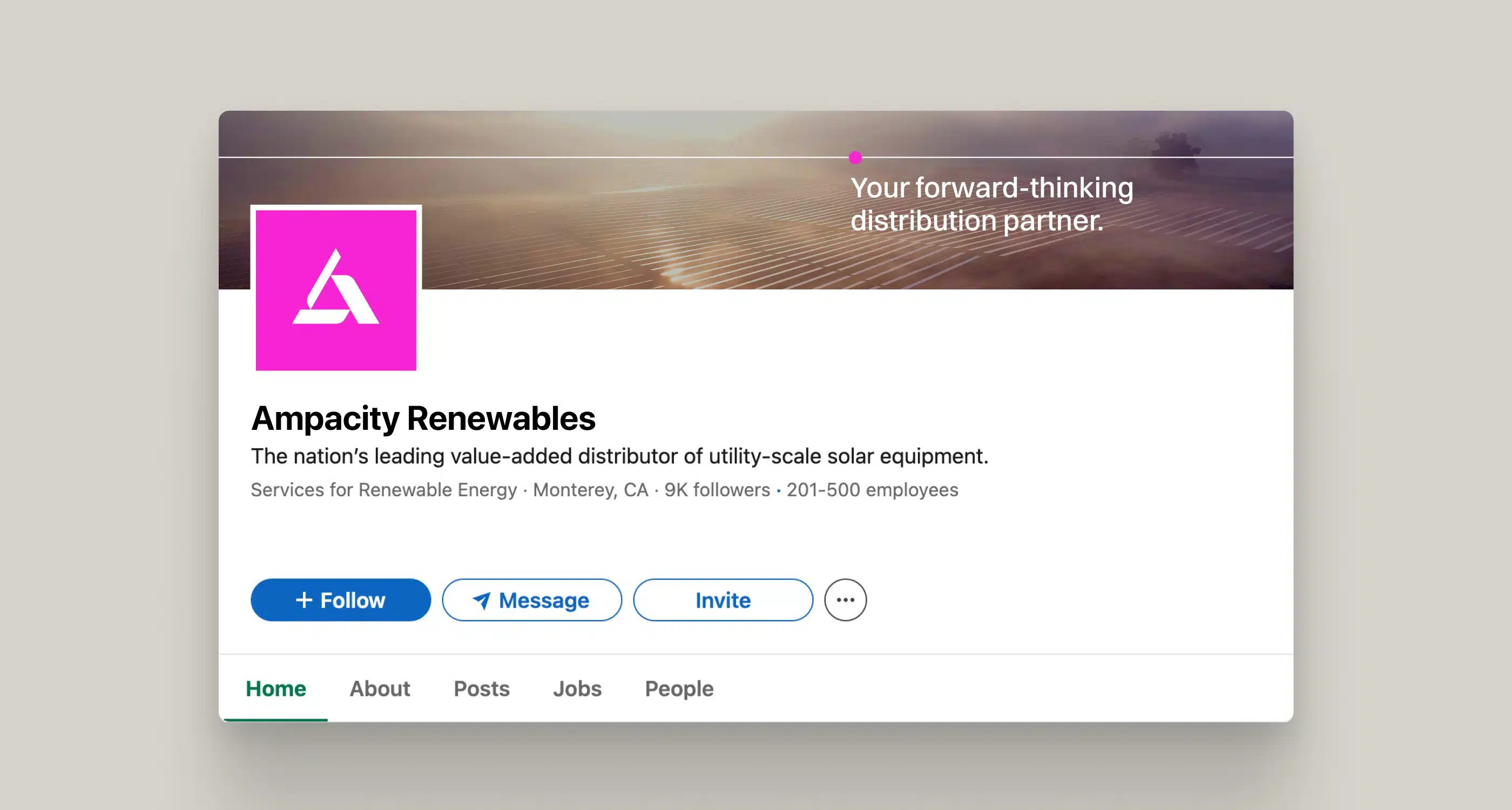Click the plus icon on Follow
Image resolution: width=1512 pixels, height=810 pixels.
pyautogui.click(x=303, y=600)
